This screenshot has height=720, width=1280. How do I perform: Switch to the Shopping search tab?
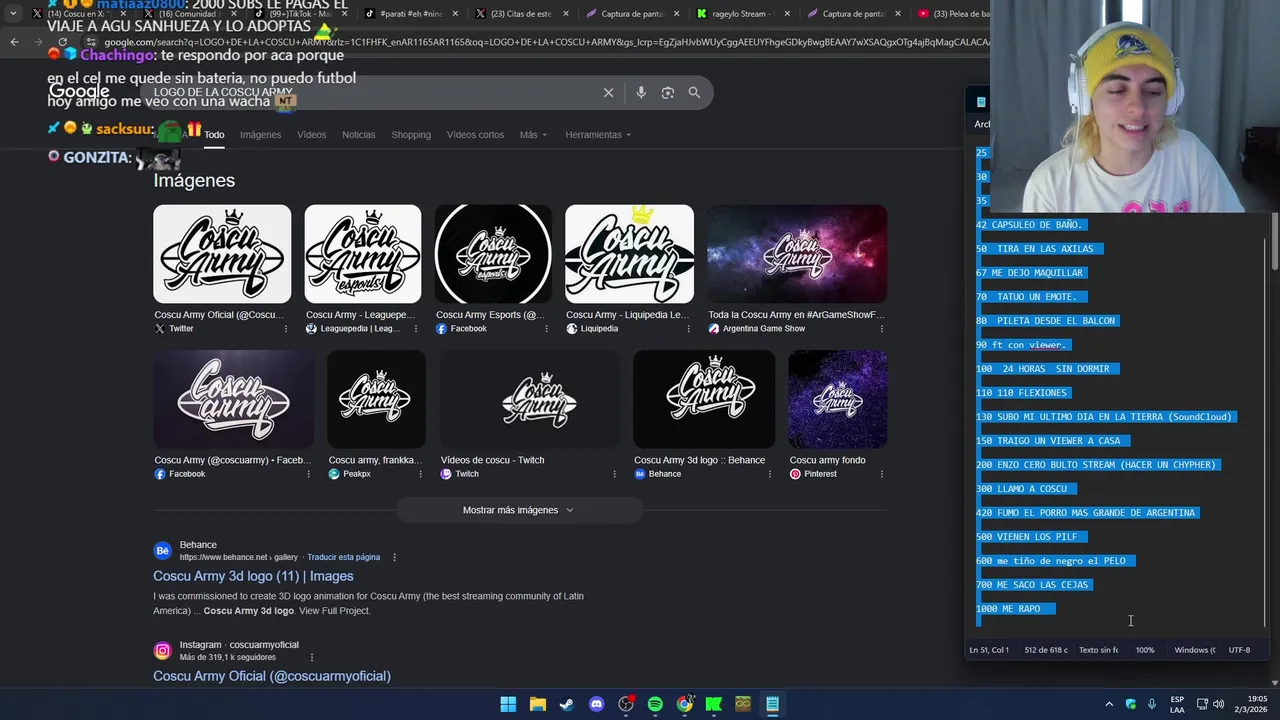pyautogui.click(x=411, y=135)
